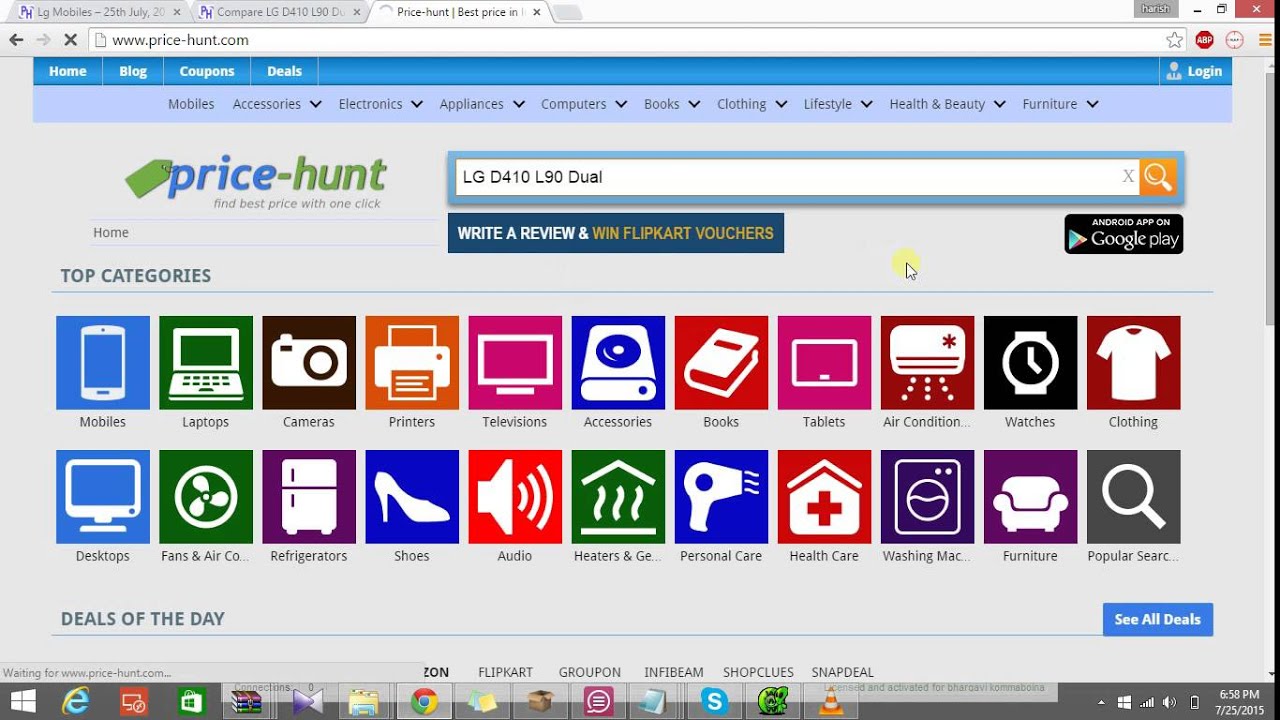The width and height of the screenshot is (1280, 720).
Task: Go to the Home menu item
Action: [x=68, y=71]
